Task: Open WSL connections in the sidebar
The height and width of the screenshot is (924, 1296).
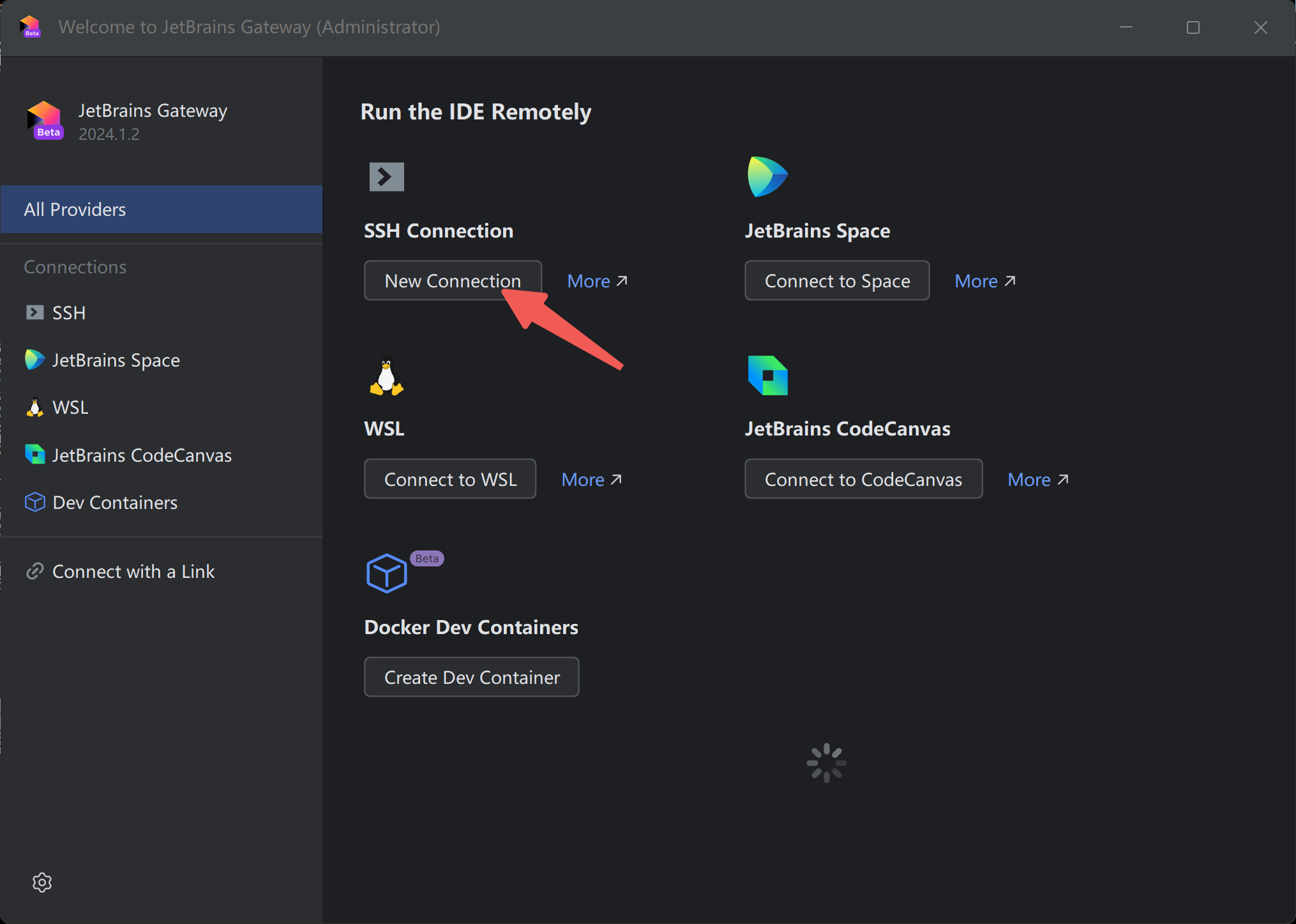Action: (x=162, y=407)
